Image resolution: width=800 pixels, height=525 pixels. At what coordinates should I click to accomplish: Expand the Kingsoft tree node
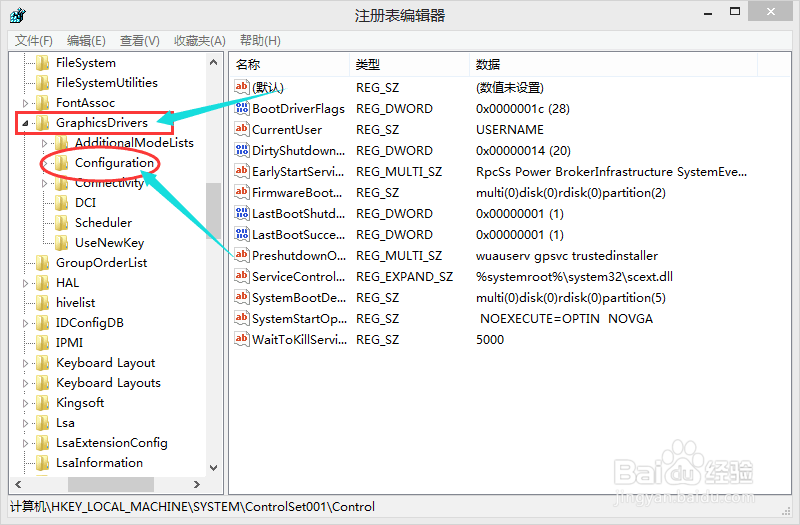coord(26,403)
